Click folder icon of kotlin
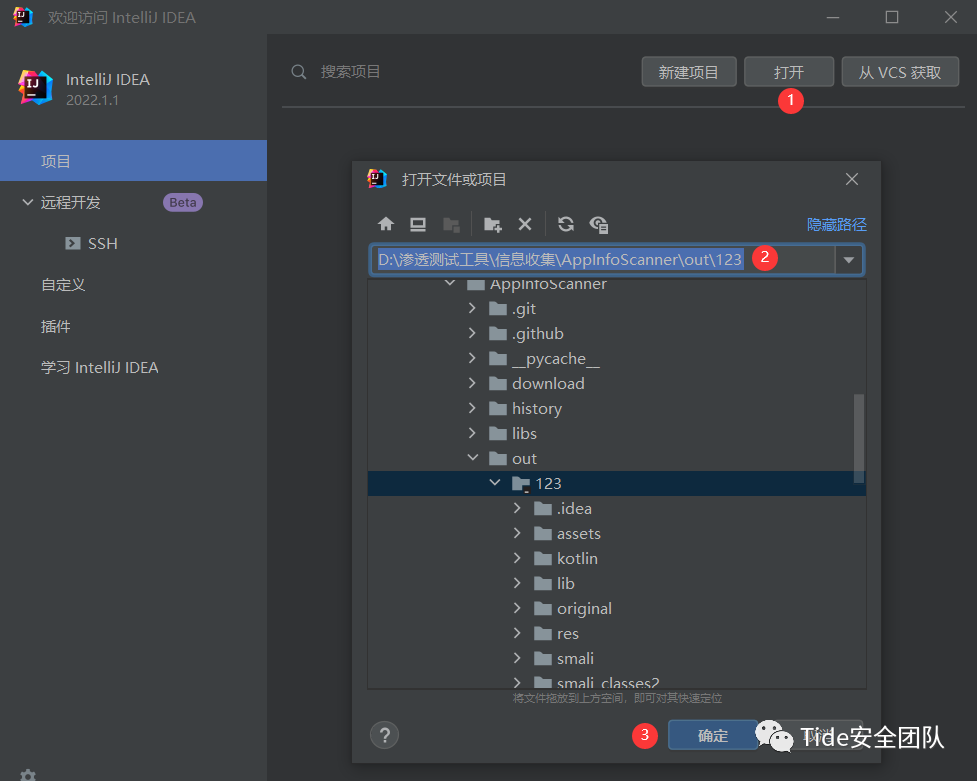This screenshot has width=977, height=781. (543, 558)
